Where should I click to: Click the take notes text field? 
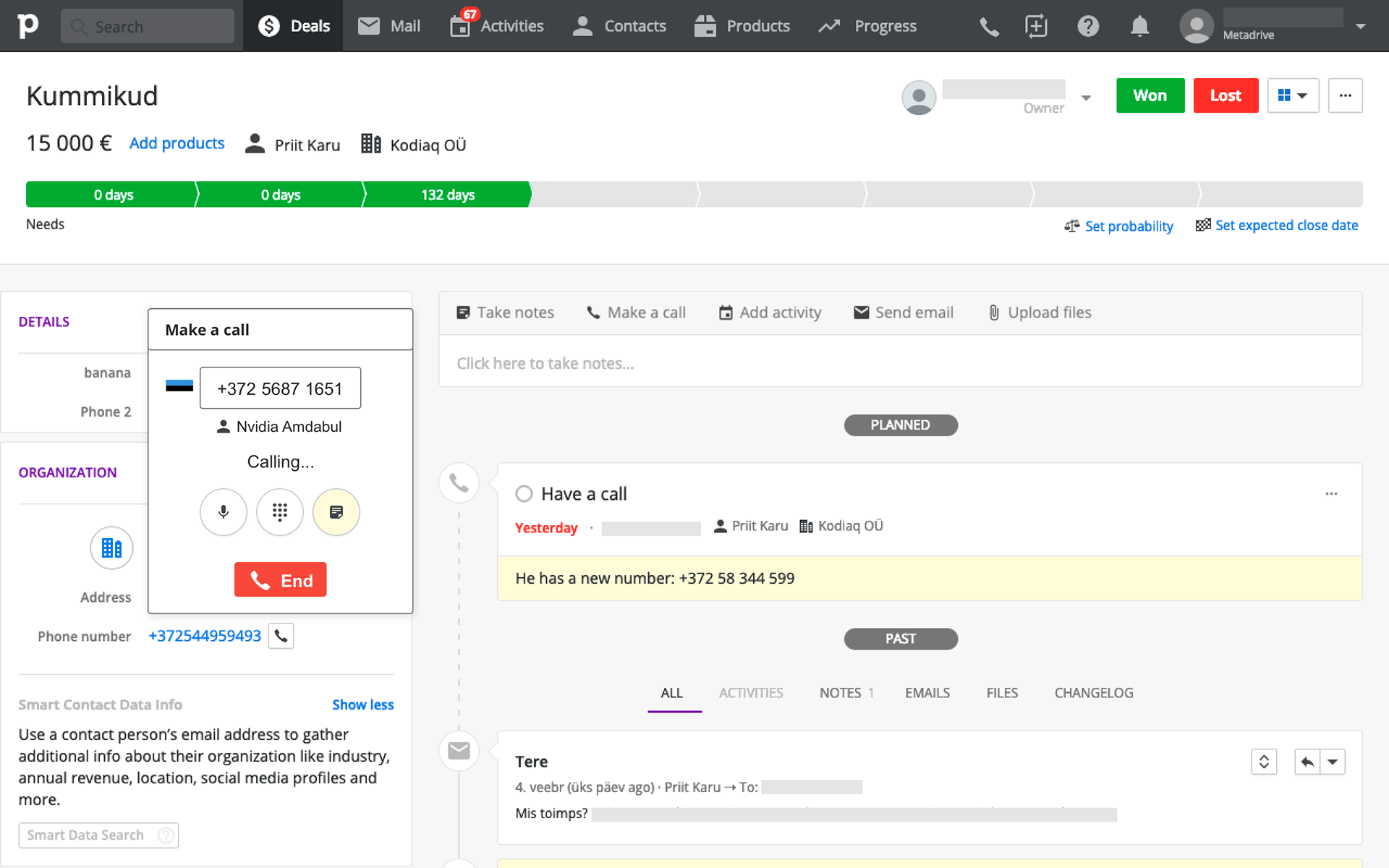tap(900, 363)
